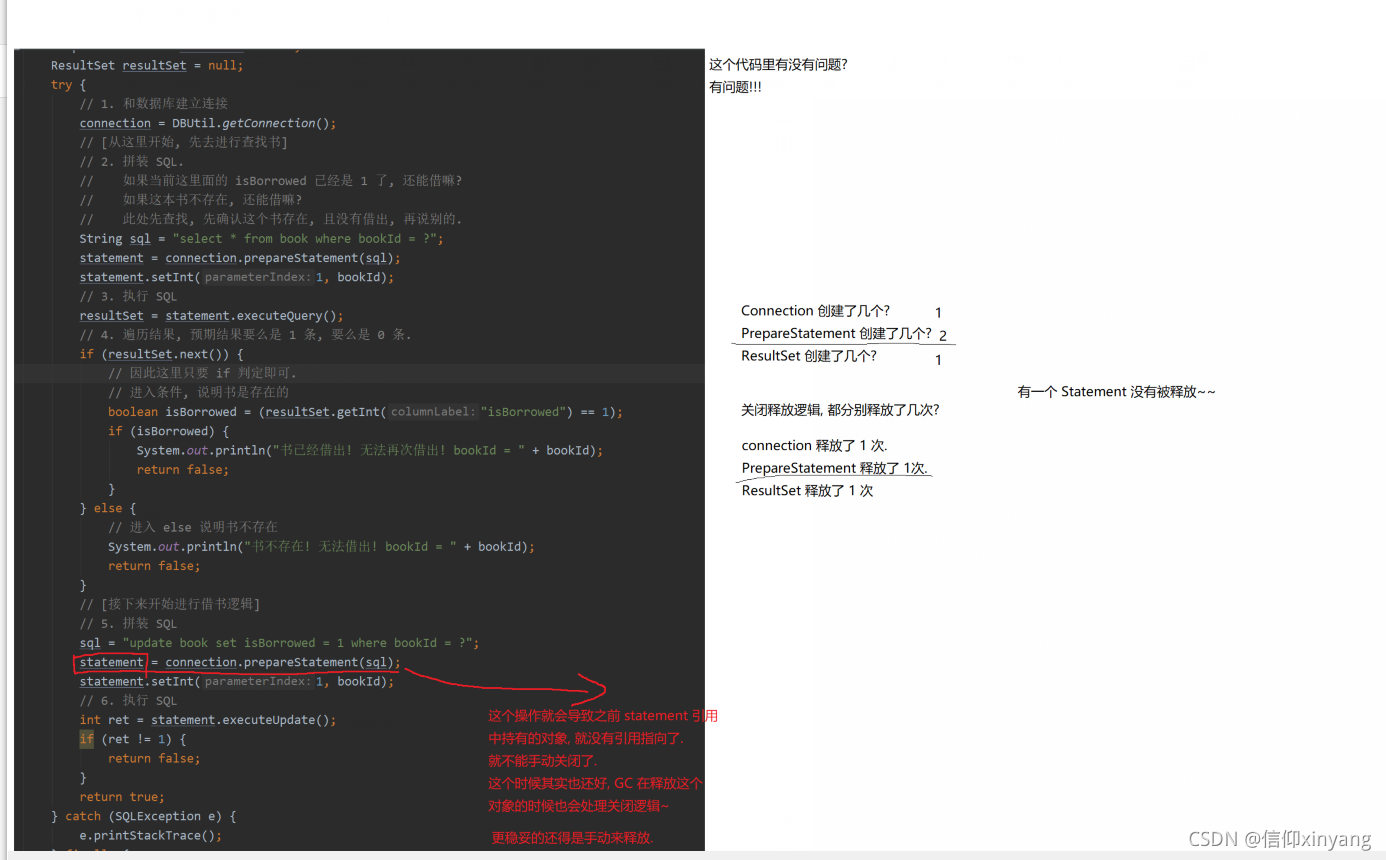Select comment "1. 和数据库建立连接"
The height and width of the screenshot is (860, 1386).
154,104
